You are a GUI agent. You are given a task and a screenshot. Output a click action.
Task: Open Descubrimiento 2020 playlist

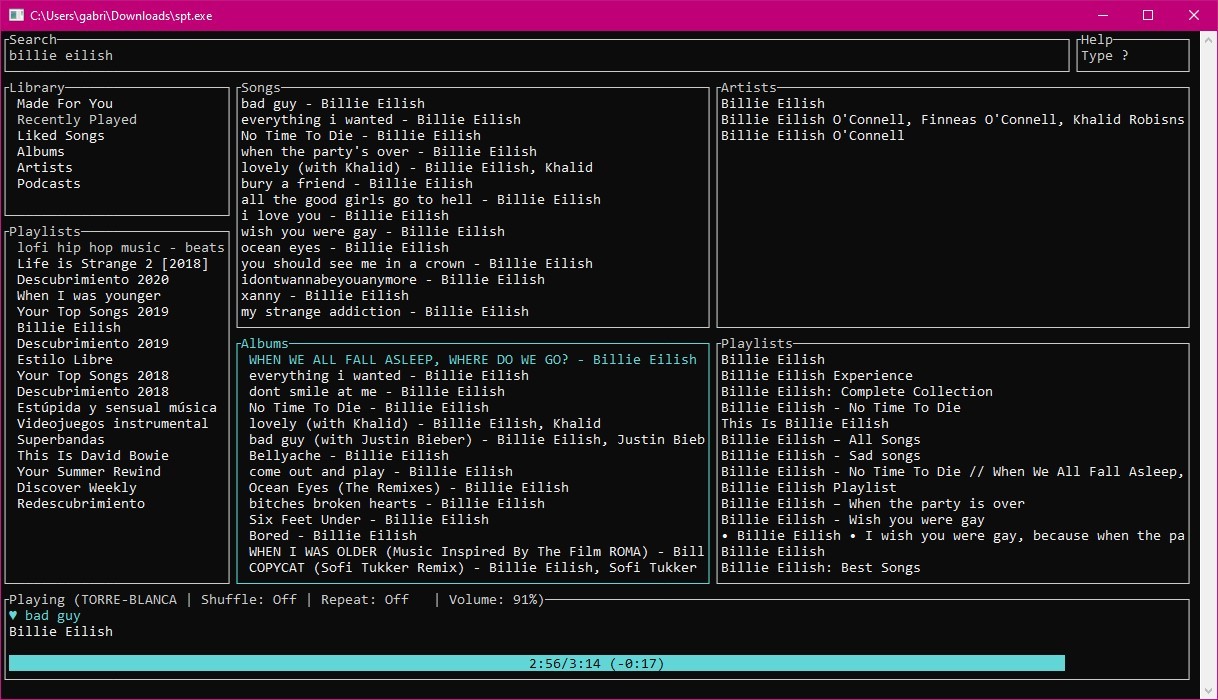pyautogui.click(x=93, y=280)
